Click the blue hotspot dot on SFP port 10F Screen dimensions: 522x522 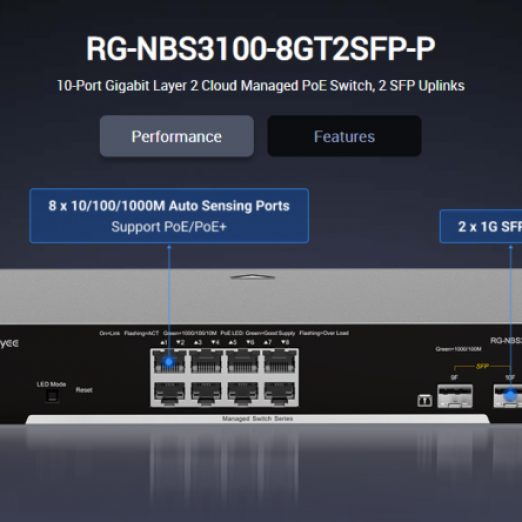pyautogui.click(x=510, y=395)
